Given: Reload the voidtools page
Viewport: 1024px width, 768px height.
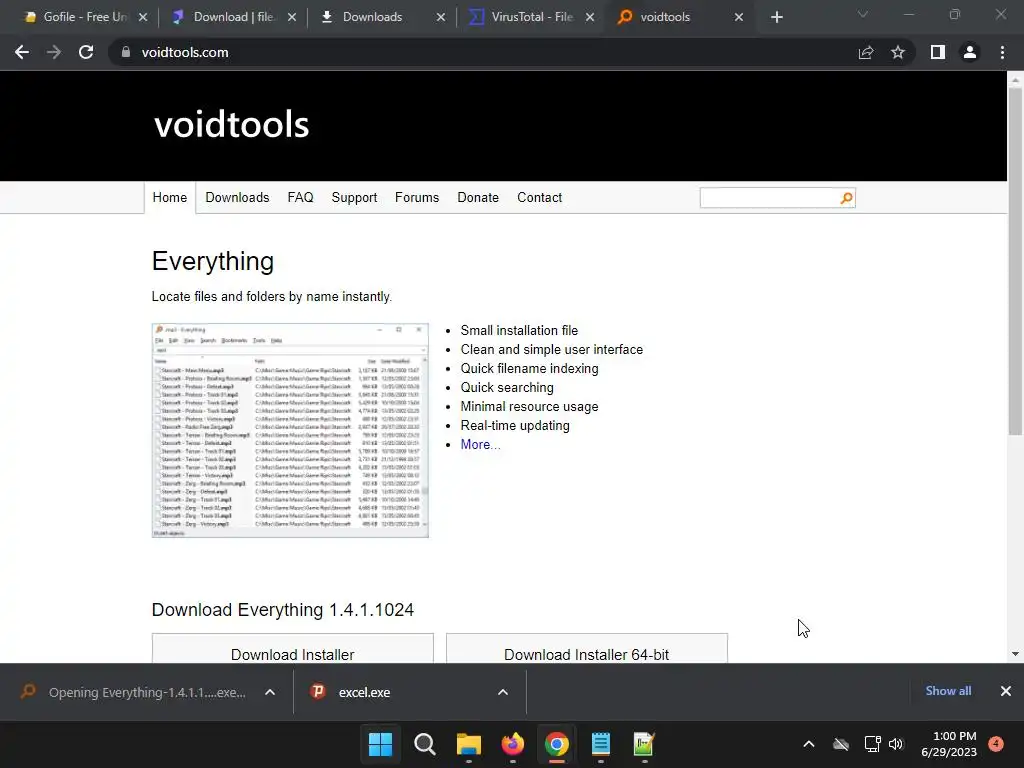Looking at the screenshot, I should (86, 52).
